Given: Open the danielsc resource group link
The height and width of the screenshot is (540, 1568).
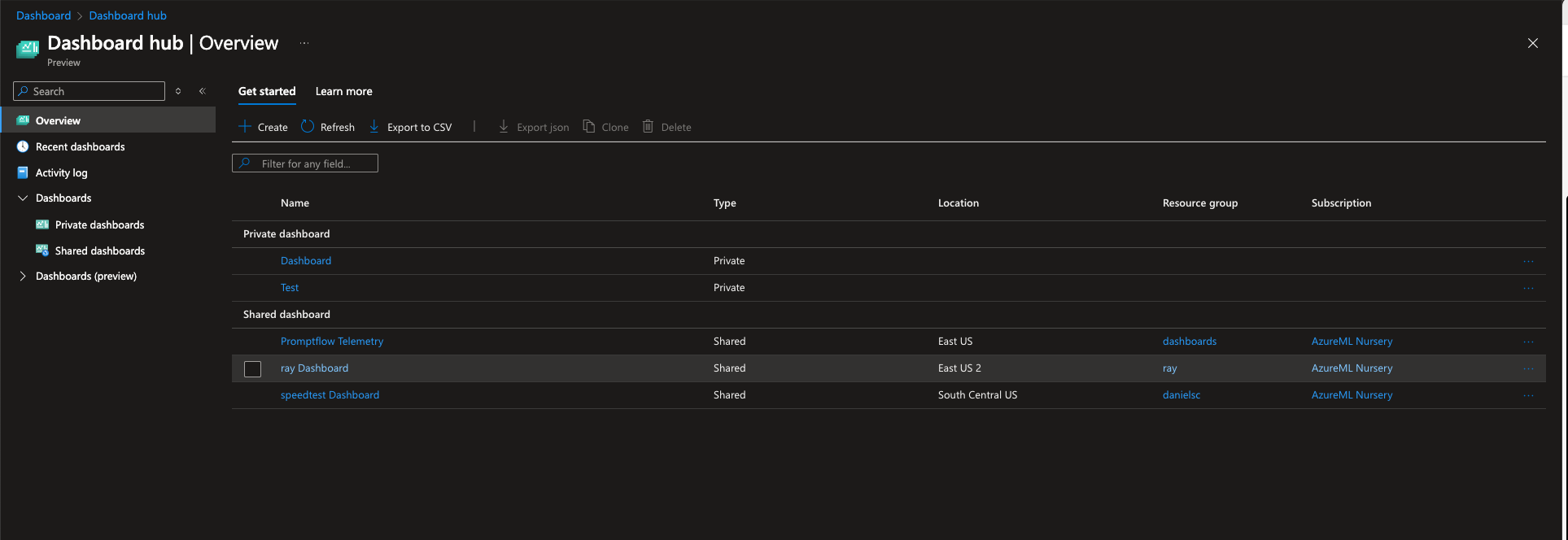Looking at the screenshot, I should point(1181,395).
